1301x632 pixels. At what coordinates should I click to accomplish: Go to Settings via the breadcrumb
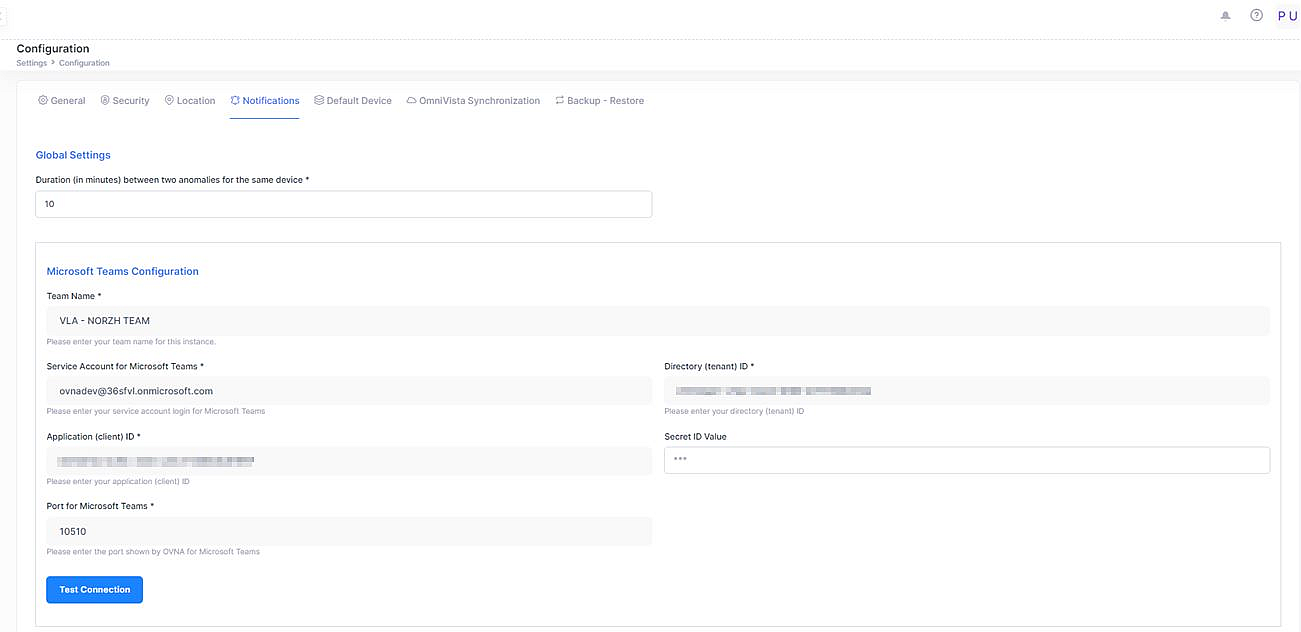[31, 63]
